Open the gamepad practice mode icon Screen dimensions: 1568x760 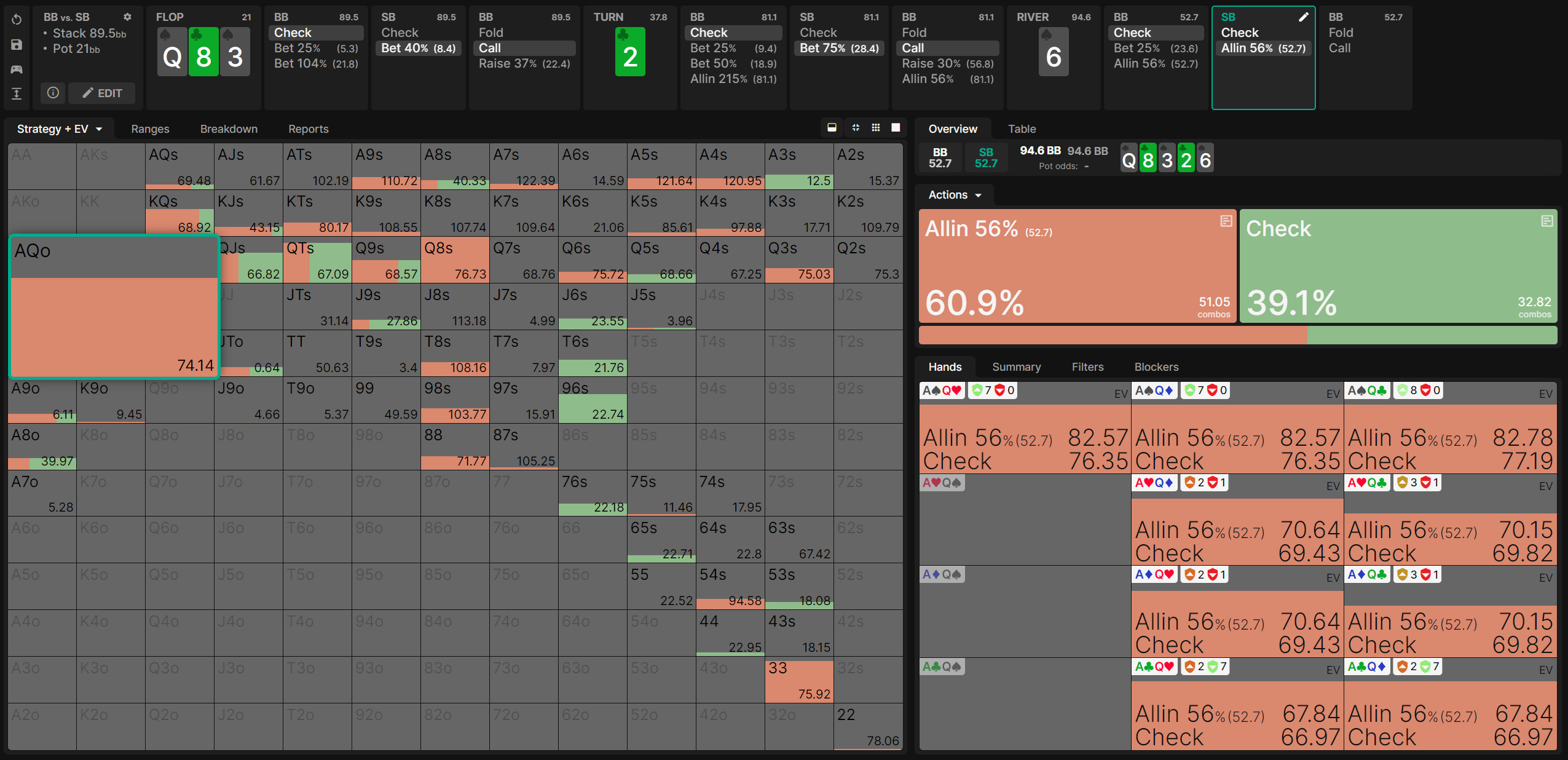tap(17, 69)
